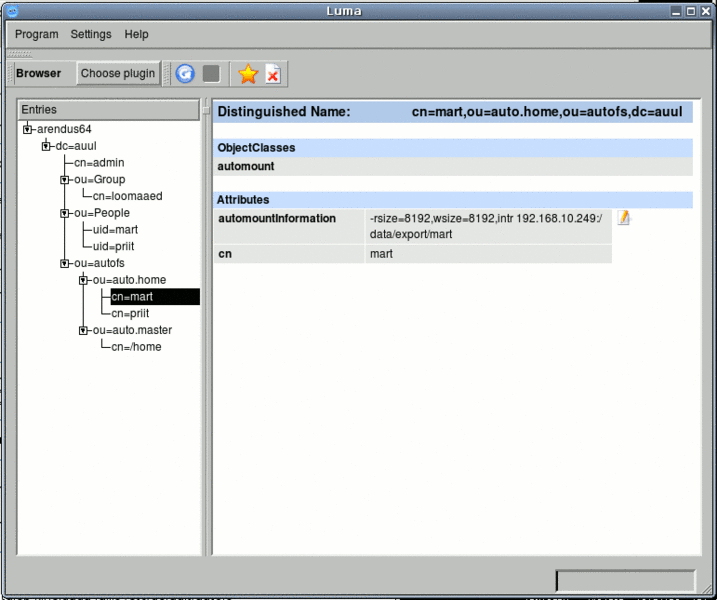Select the cn=admin entry
This screenshot has height=600, width=717.
coord(99,163)
